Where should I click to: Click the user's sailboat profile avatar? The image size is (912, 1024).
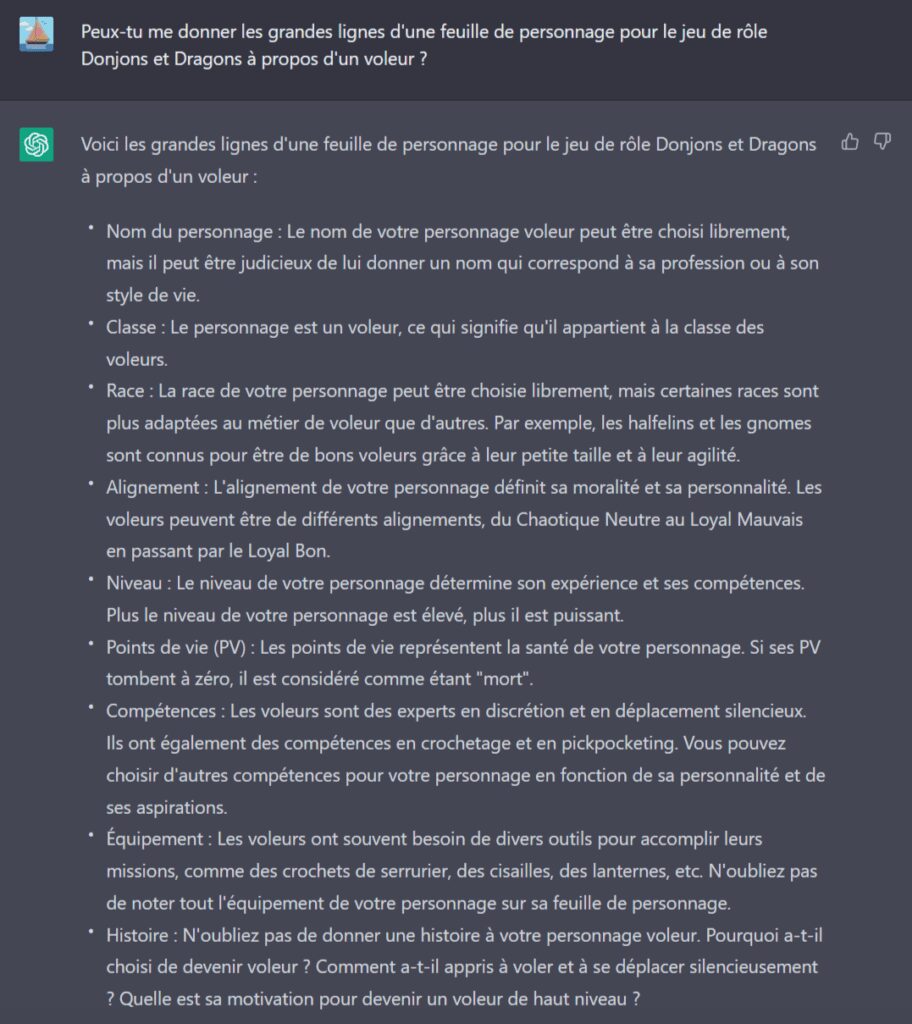click(36, 34)
